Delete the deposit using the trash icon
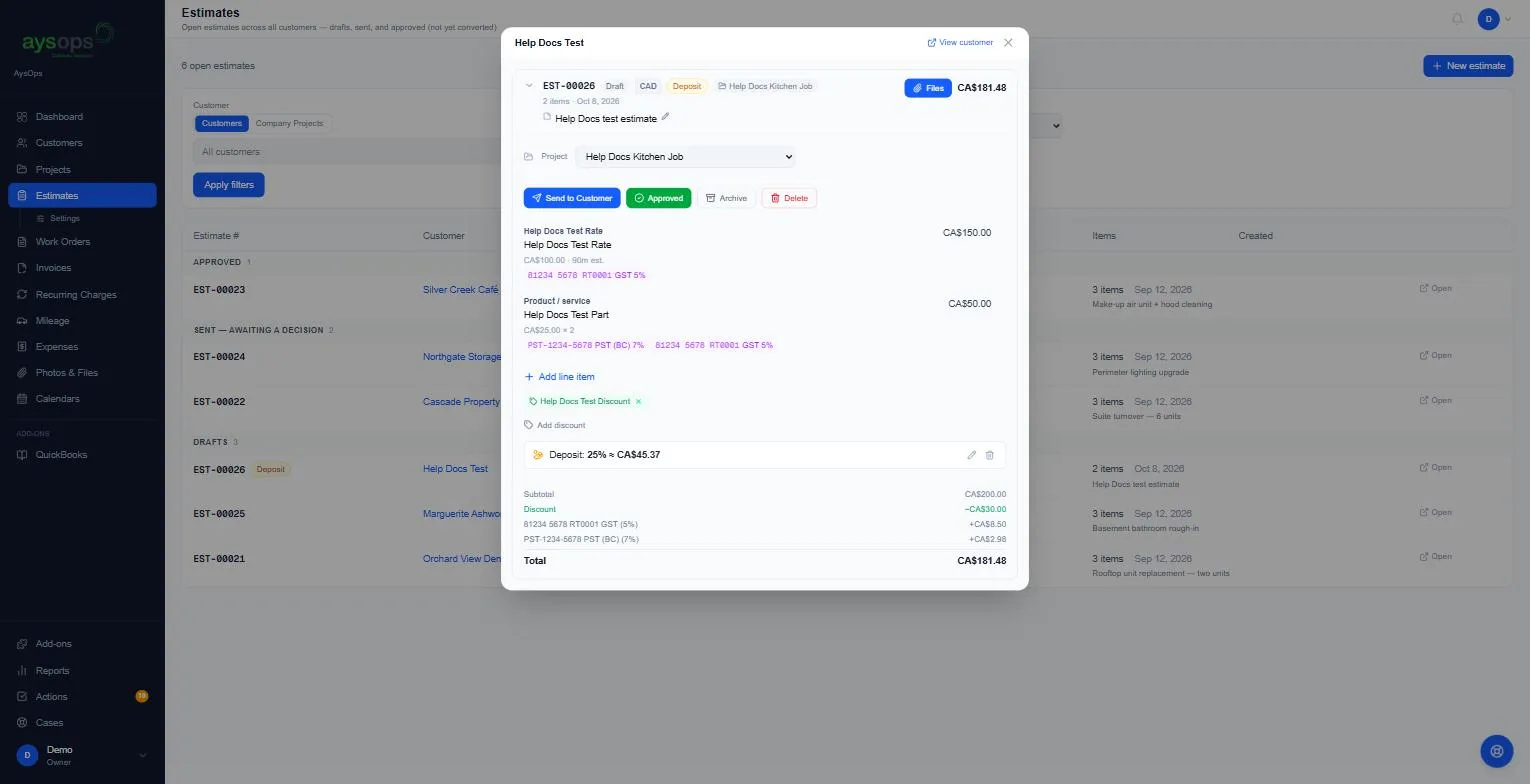Image resolution: width=1530 pixels, height=784 pixels. [990, 455]
